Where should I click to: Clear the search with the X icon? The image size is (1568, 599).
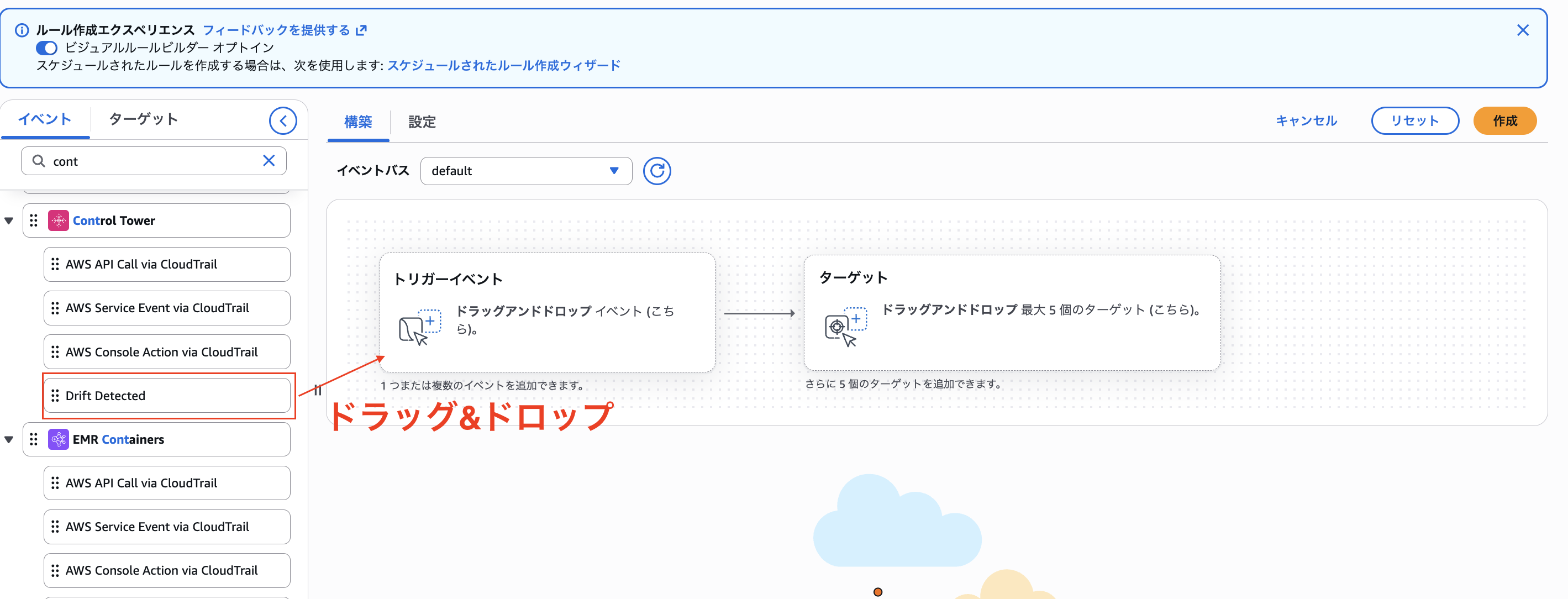[269, 161]
